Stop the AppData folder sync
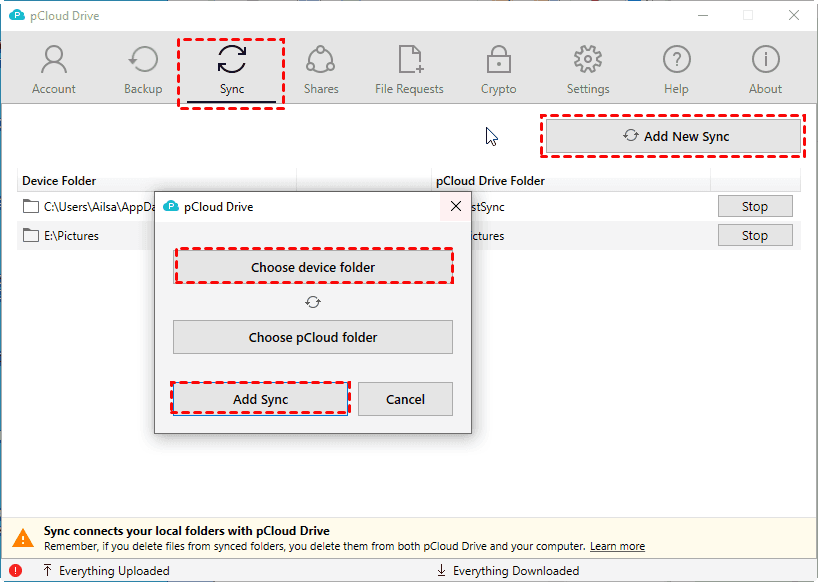Viewport: 818px width, 582px height. (x=755, y=207)
